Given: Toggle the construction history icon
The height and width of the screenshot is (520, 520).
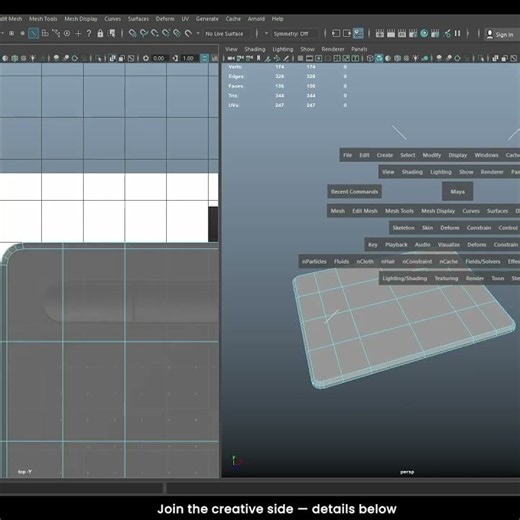Looking at the screenshot, I should [x=358, y=33].
